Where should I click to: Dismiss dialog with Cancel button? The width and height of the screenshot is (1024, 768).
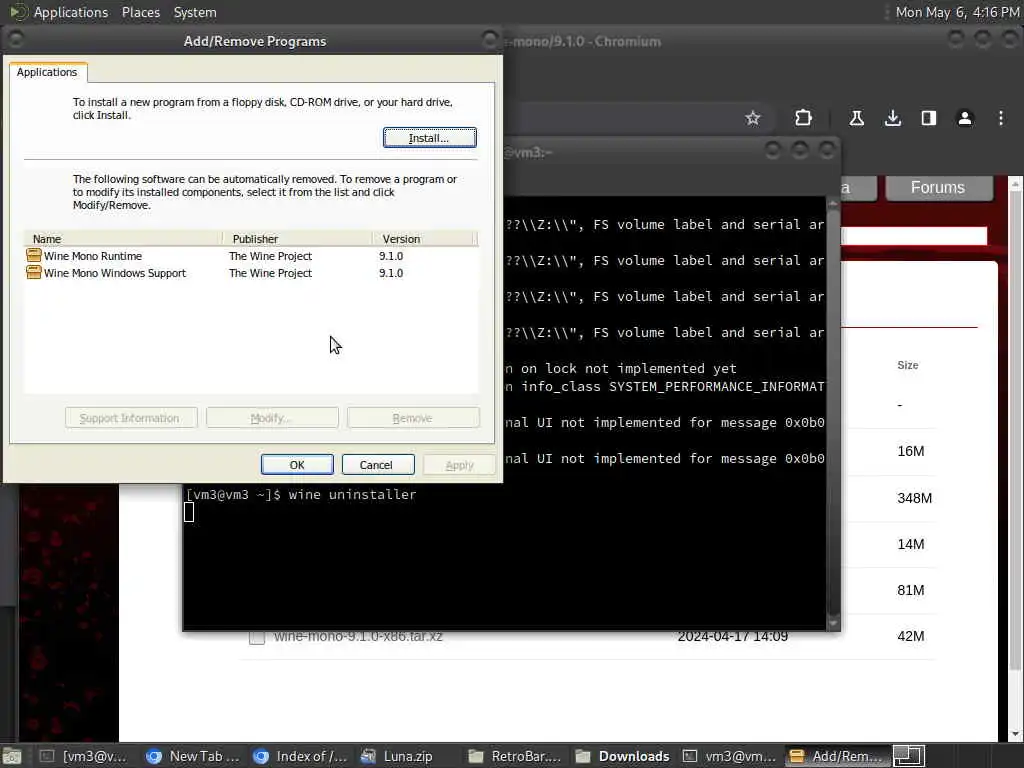click(376, 465)
